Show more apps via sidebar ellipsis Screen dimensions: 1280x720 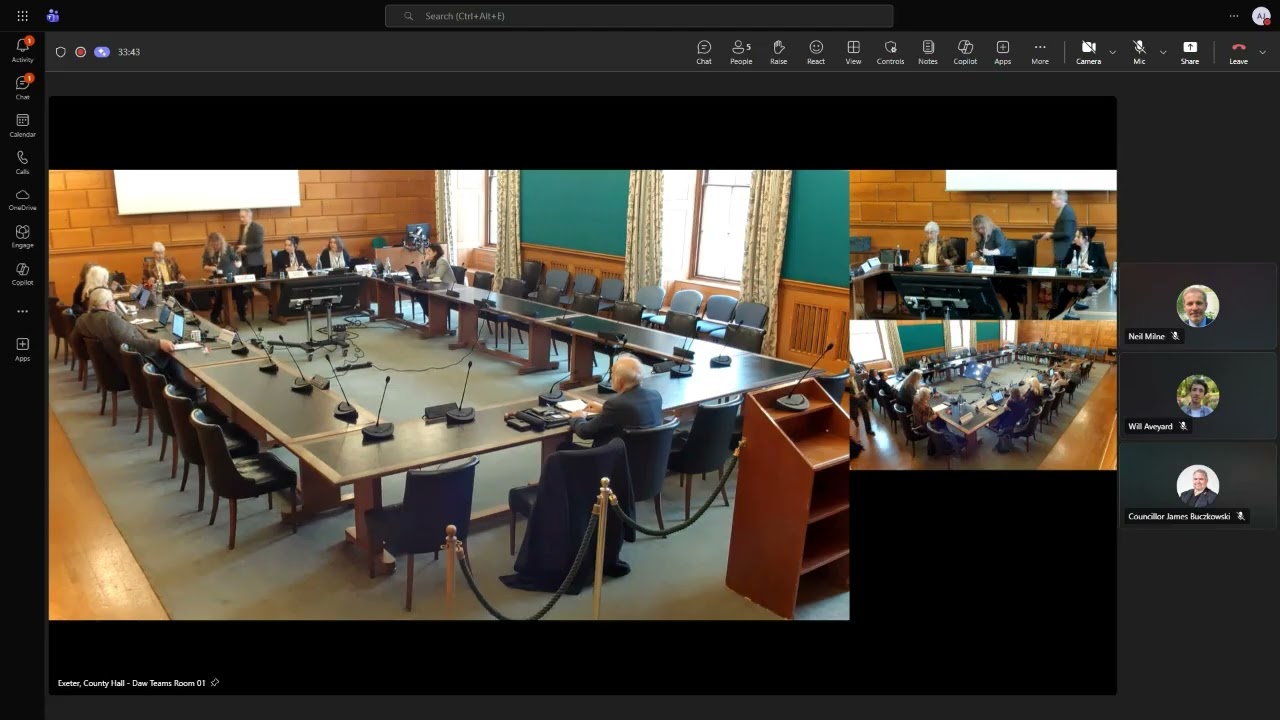[x=22, y=311]
